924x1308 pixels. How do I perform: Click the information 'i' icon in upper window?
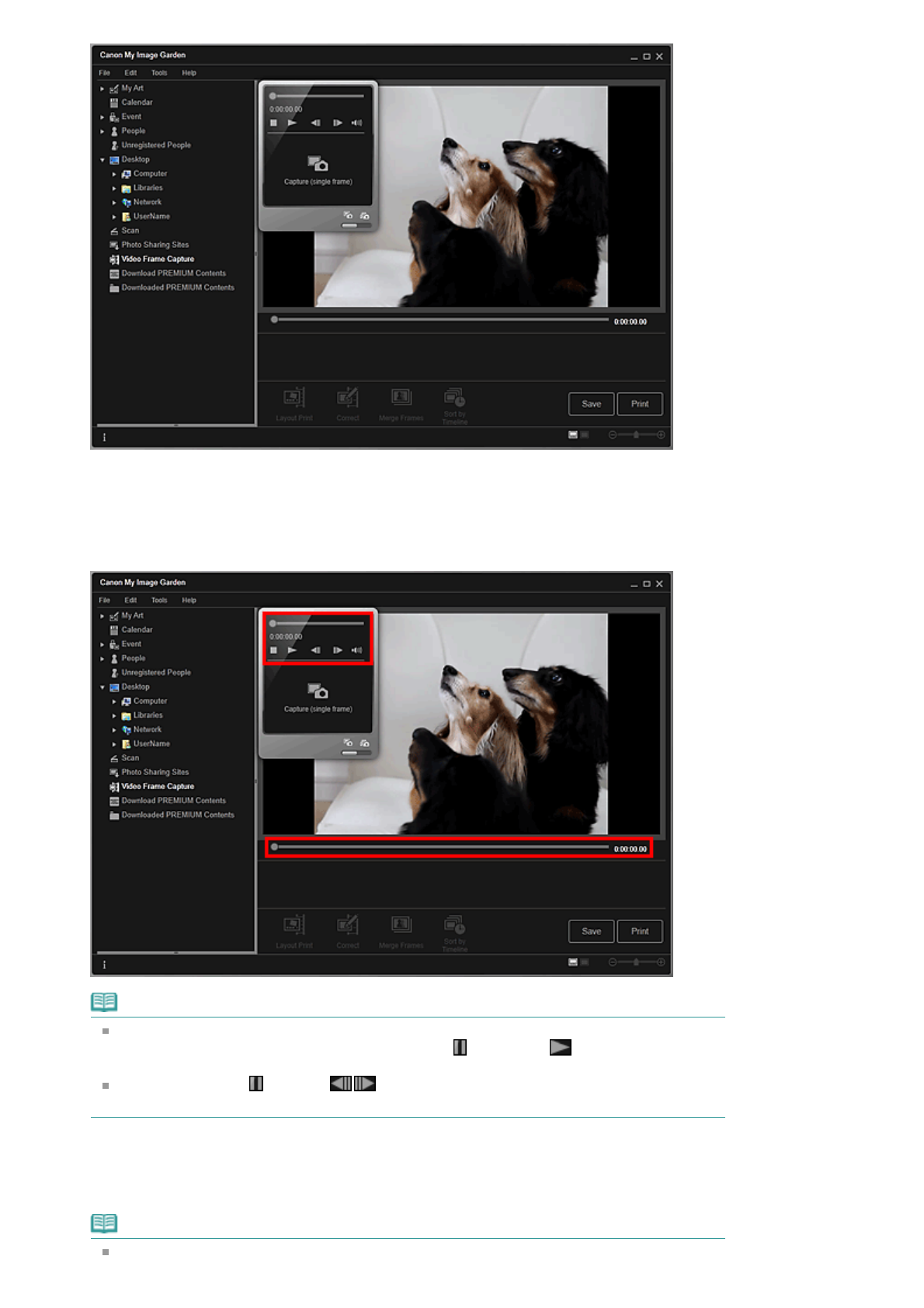coord(105,437)
